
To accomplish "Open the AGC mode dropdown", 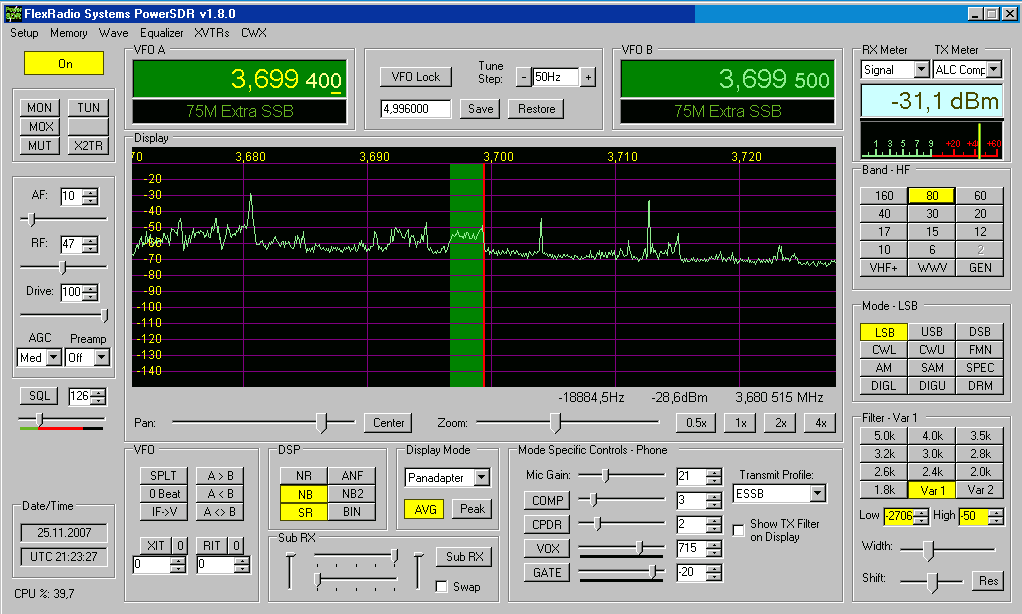I will (54, 357).
